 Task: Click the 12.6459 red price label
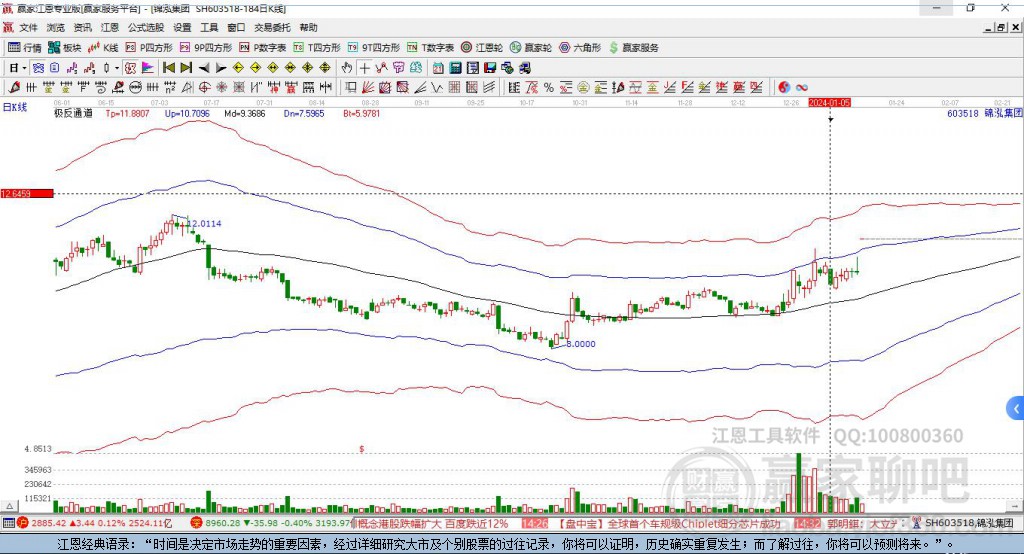27,193
